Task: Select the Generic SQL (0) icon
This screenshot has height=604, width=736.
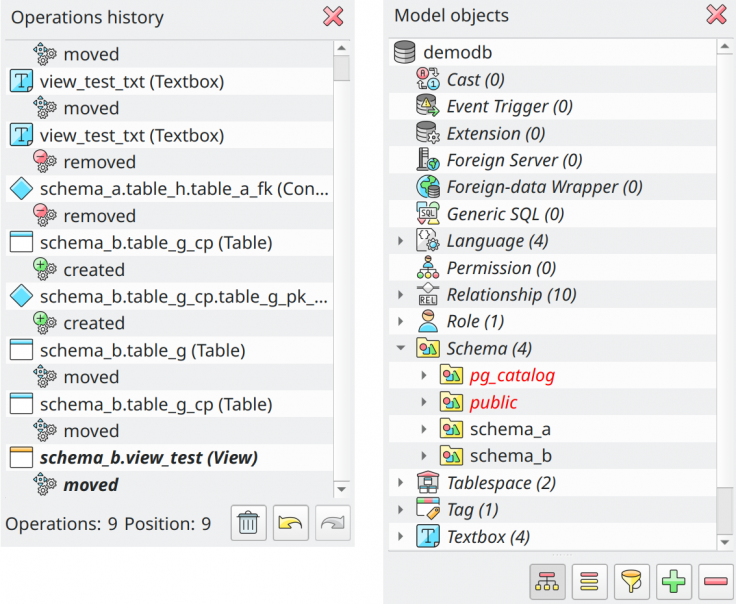Action: 428,214
